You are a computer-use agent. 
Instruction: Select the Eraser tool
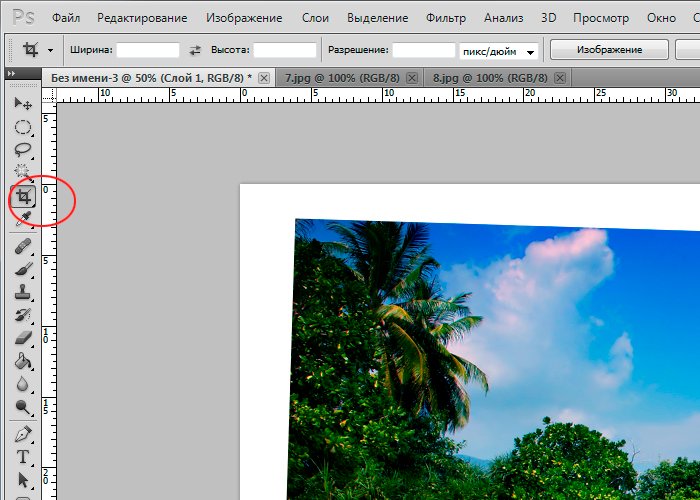(x=22, y=339)
